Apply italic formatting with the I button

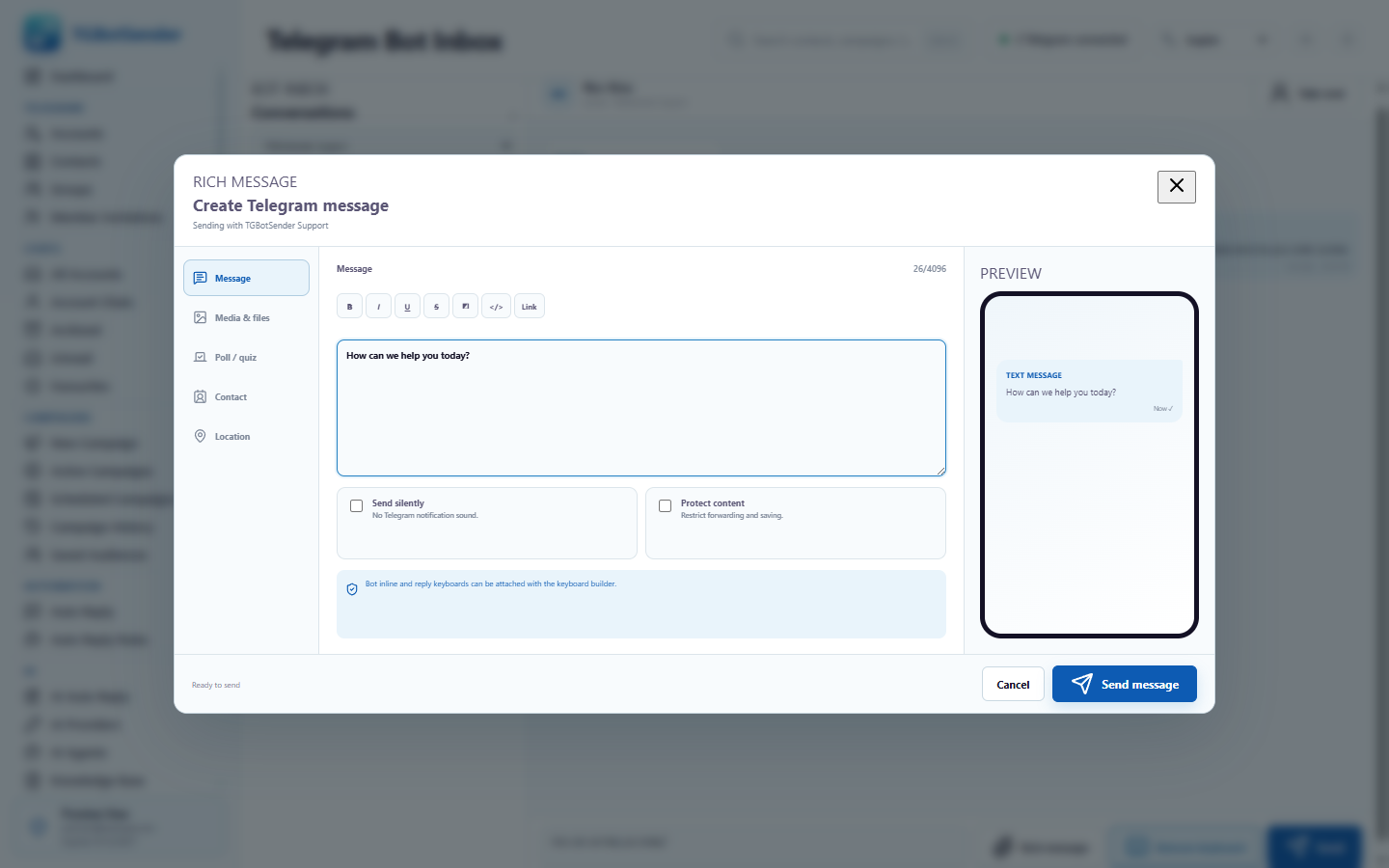[x=378, y=307]
